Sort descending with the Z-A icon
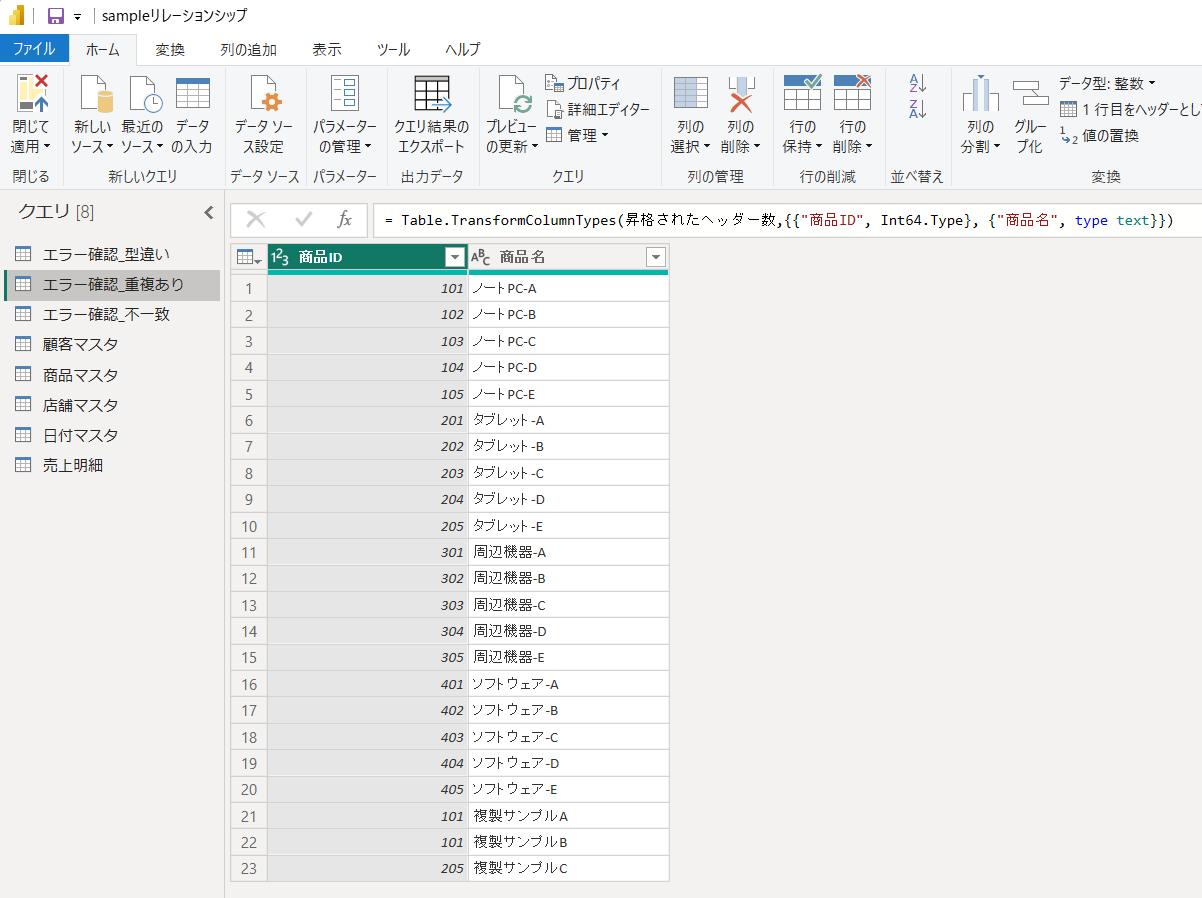Screen dimensions: 1202x898 coord(917,108)
